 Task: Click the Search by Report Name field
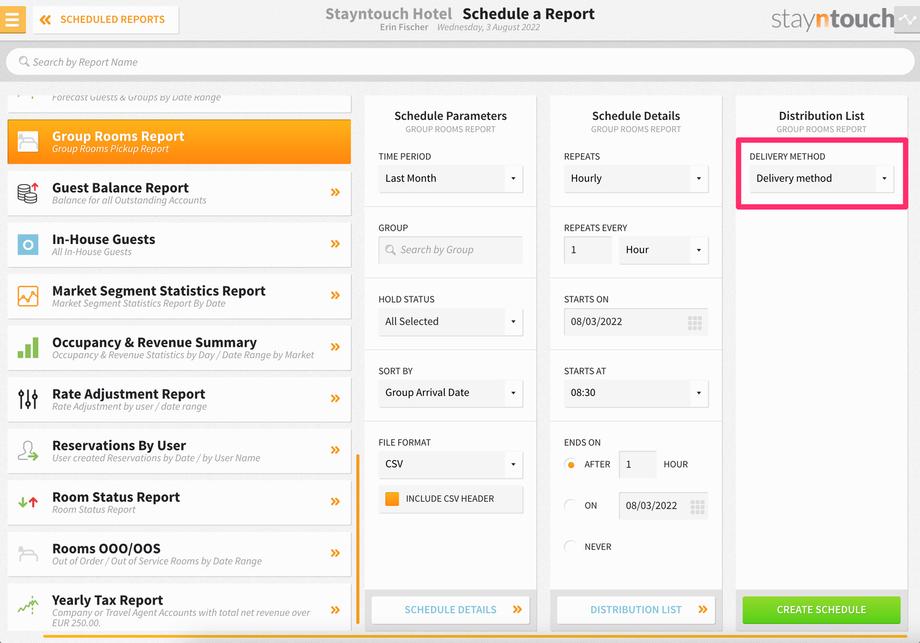point(460,62)
